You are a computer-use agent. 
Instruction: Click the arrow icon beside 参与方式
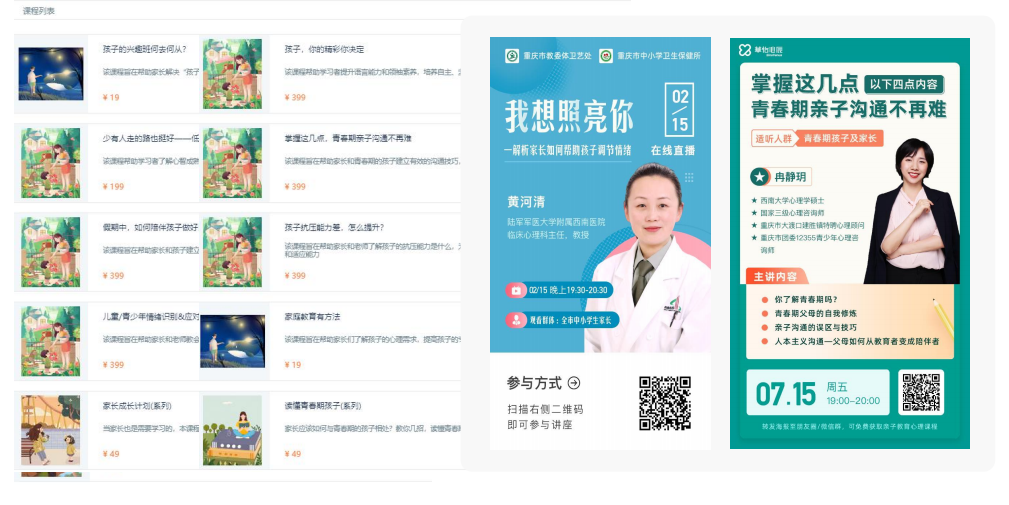click(x=574, y=383)
